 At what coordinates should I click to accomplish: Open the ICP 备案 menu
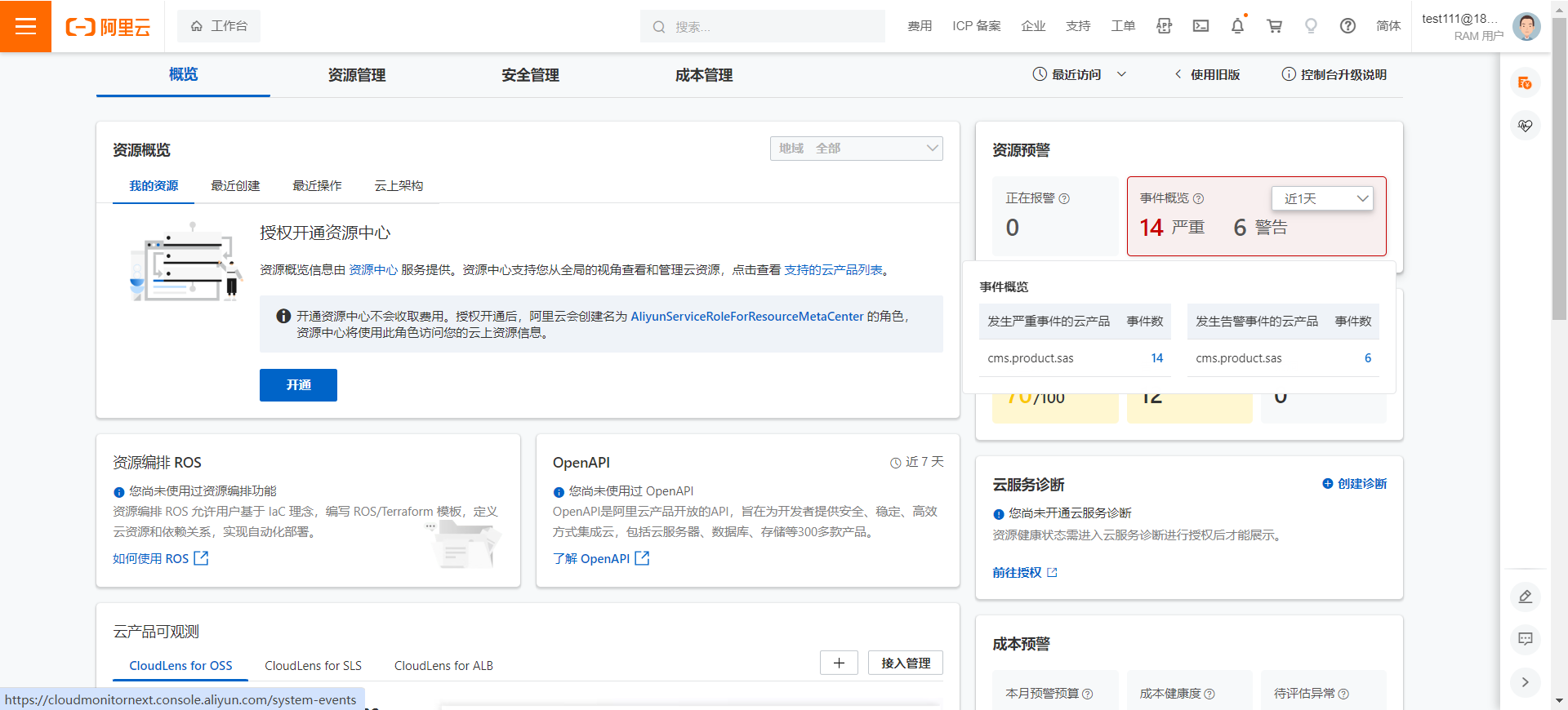[976, 26]
